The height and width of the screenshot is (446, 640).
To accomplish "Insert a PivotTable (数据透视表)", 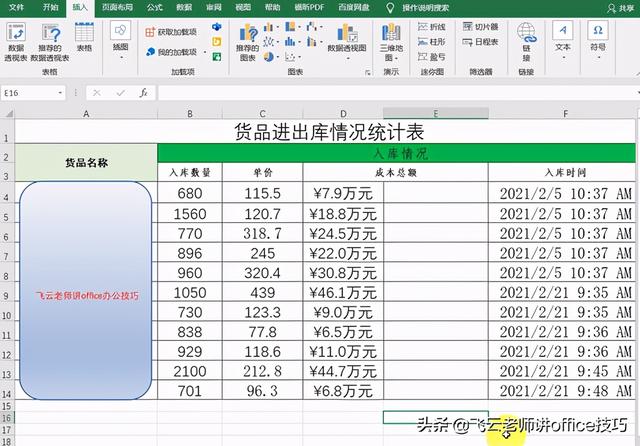I will pos(16,42).
